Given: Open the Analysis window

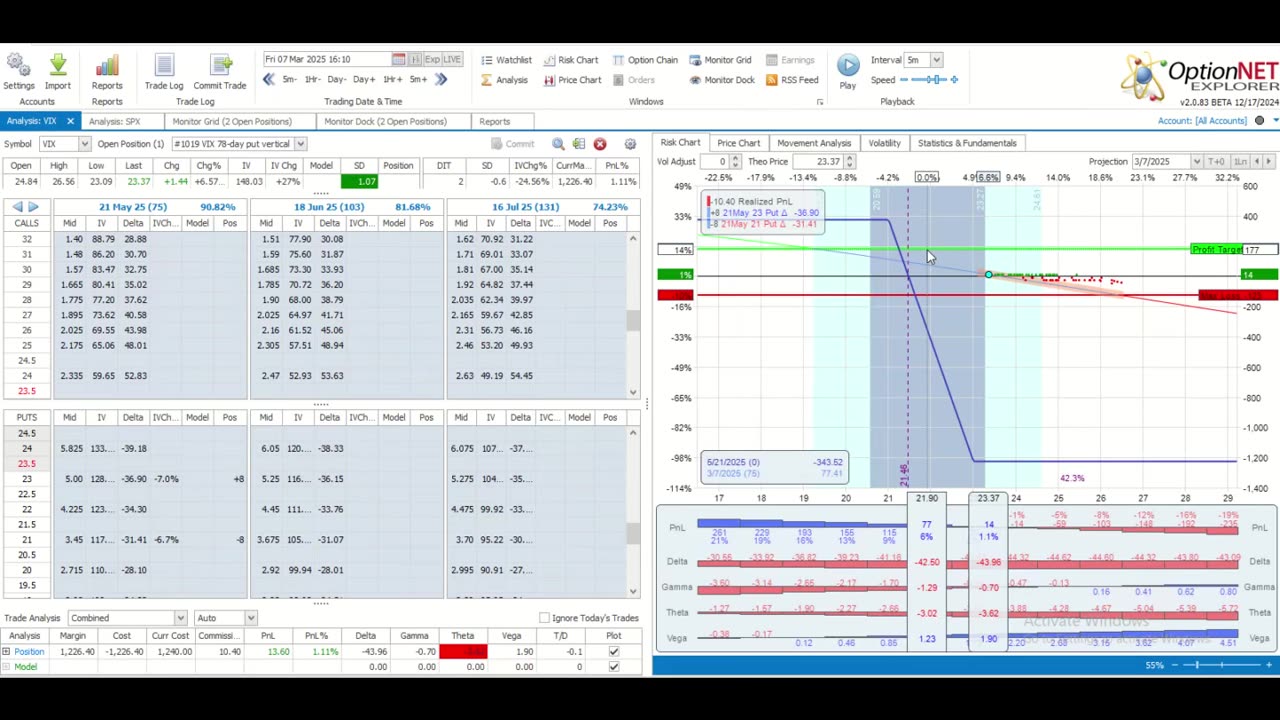Looking at the screenshot, I should (503, 80).
